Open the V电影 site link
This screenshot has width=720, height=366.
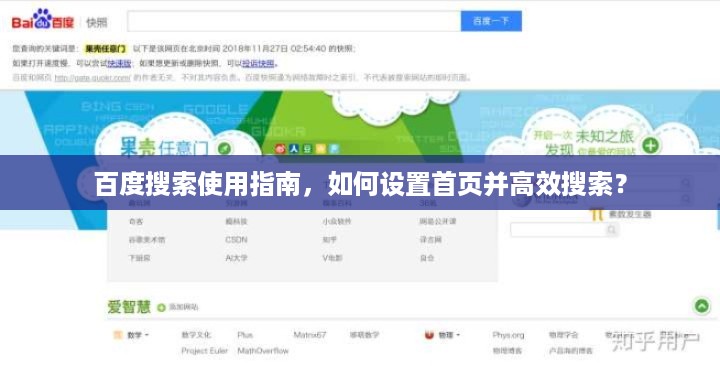tap(332, 258)
